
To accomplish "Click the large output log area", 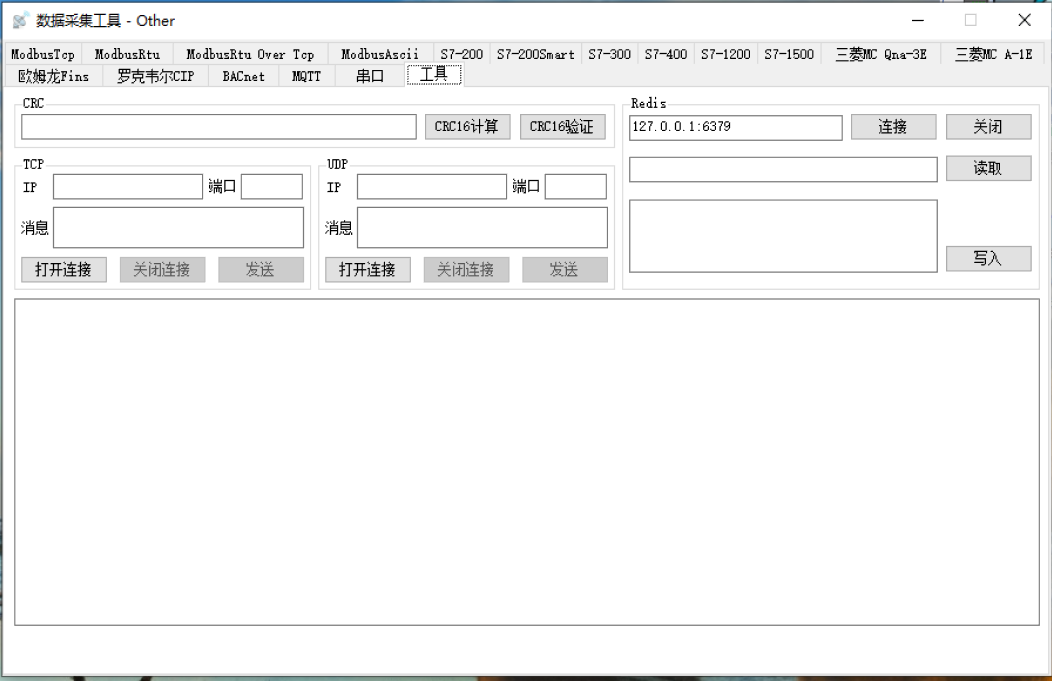I will click(x=526, y=462).
